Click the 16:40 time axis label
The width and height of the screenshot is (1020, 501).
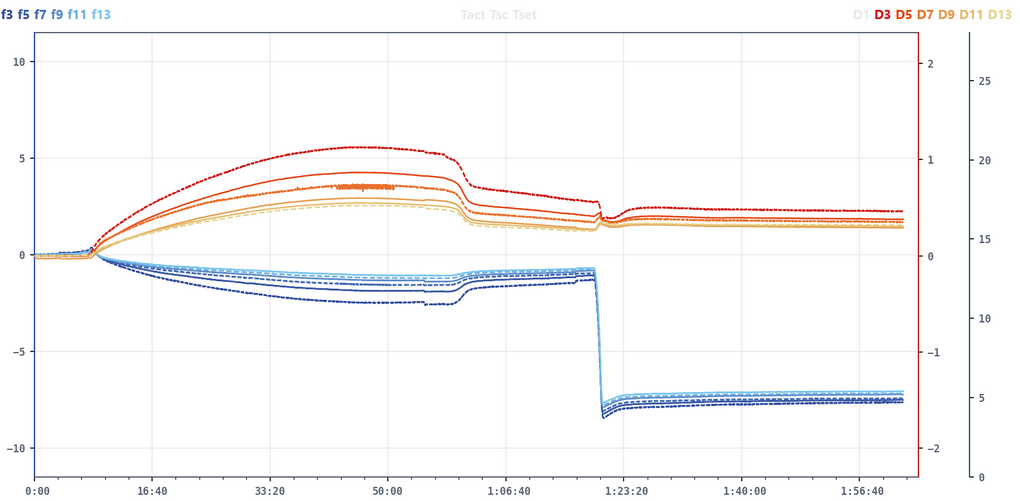(152, 491)
